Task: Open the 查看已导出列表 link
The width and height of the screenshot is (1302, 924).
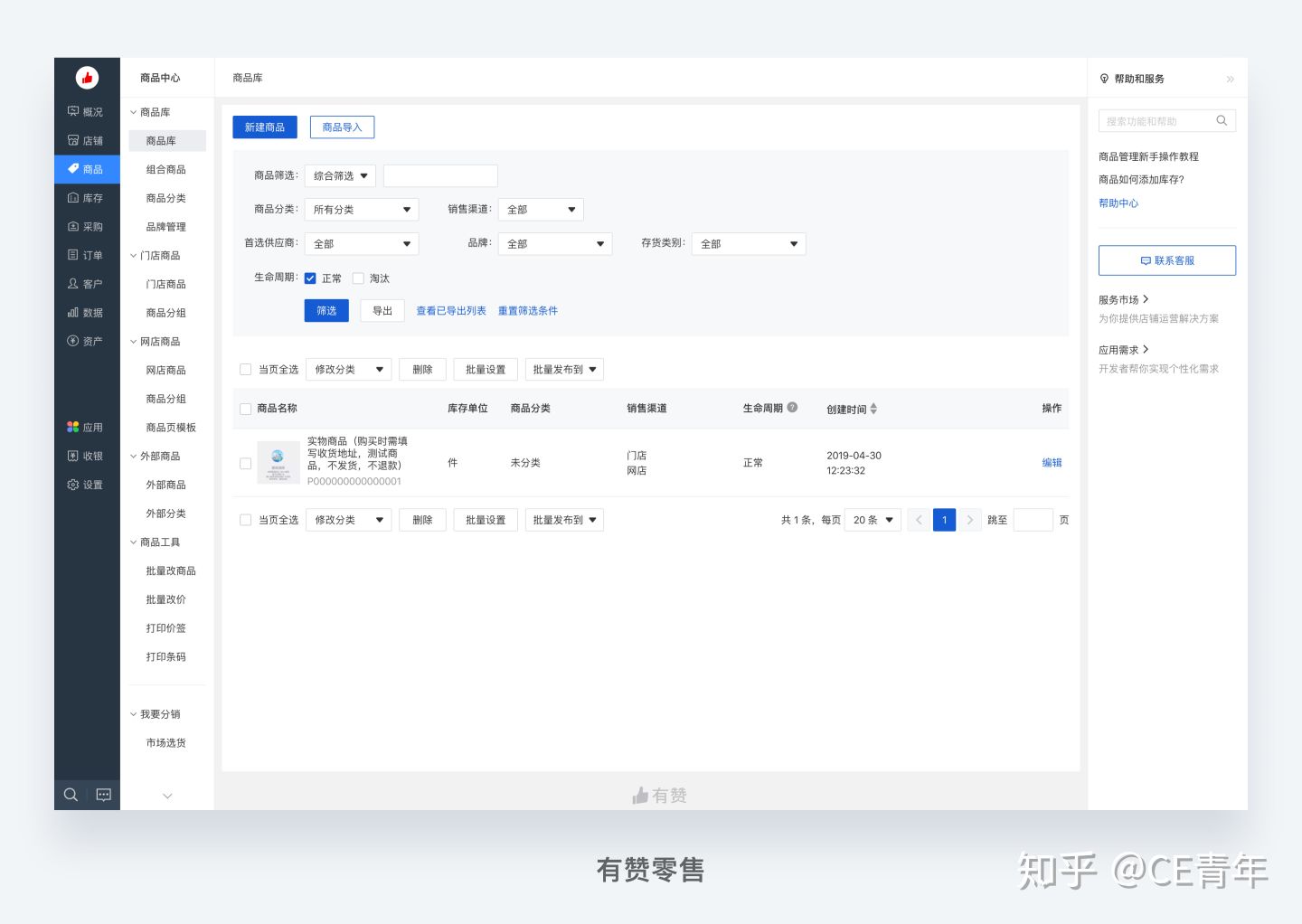Action: click(450, 310)
